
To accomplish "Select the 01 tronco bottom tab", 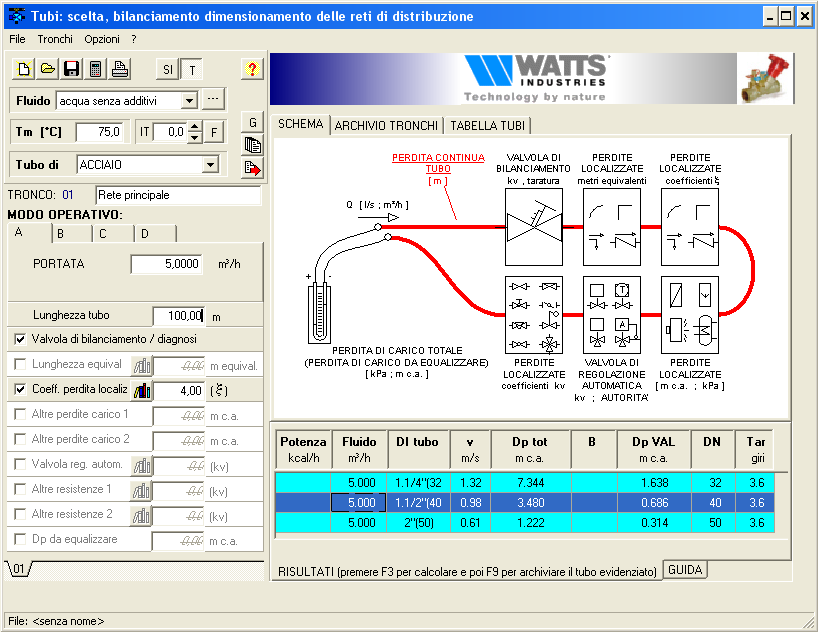I will pos(19,569).
